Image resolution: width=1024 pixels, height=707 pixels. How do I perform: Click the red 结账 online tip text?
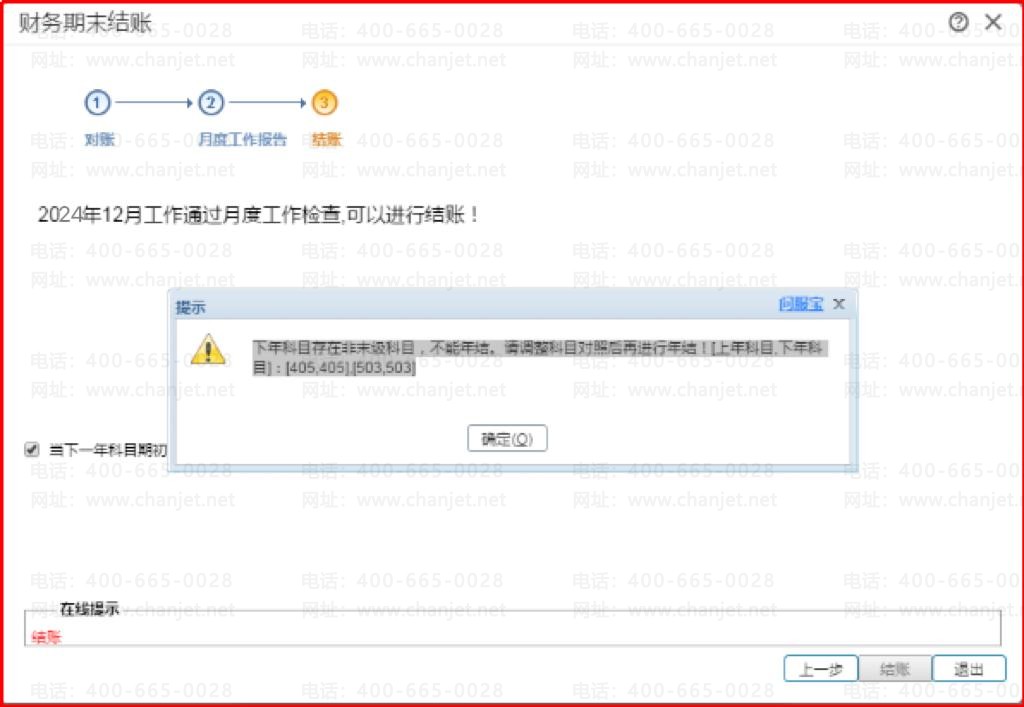[46, 637]
